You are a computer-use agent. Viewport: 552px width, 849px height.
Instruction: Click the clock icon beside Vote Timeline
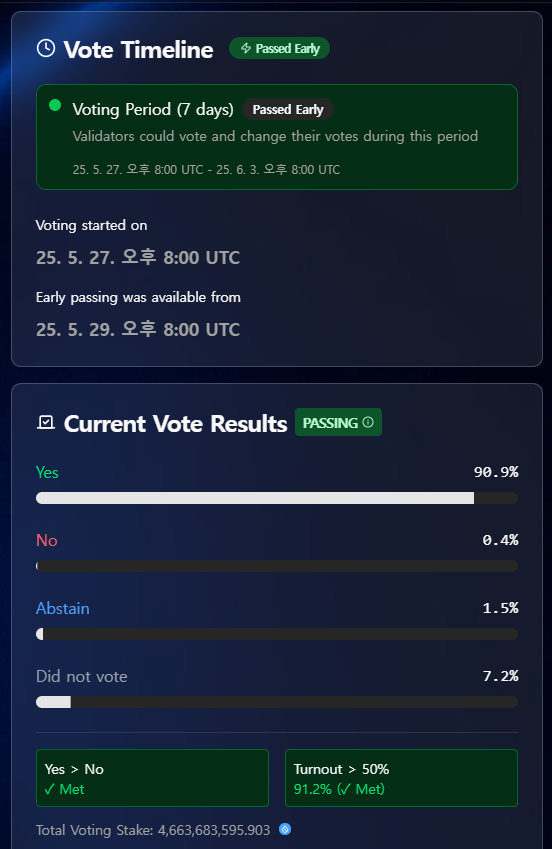pyautogui.click(x=46, y=48)
